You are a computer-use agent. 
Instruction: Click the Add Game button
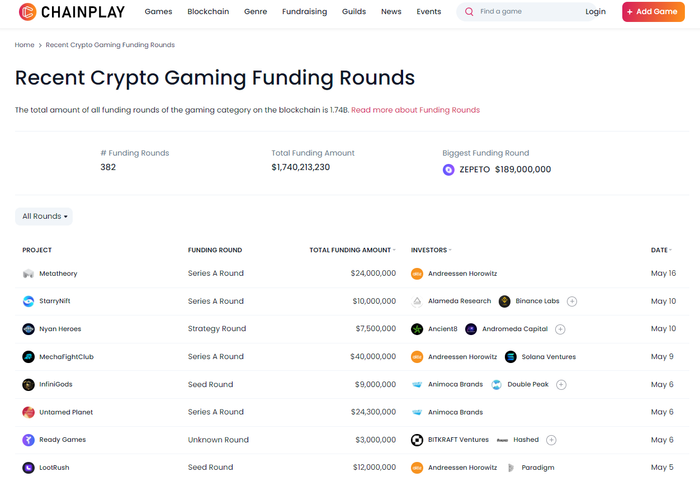pyautogui.click(x=653, y=12)
